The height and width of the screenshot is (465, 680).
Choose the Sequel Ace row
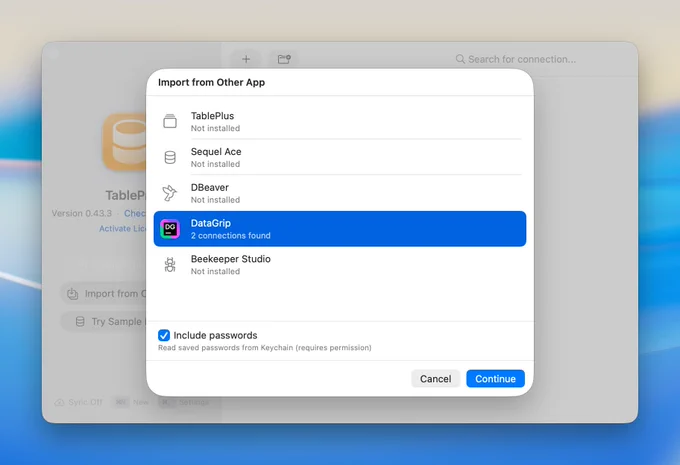click(x=340, y=157)
